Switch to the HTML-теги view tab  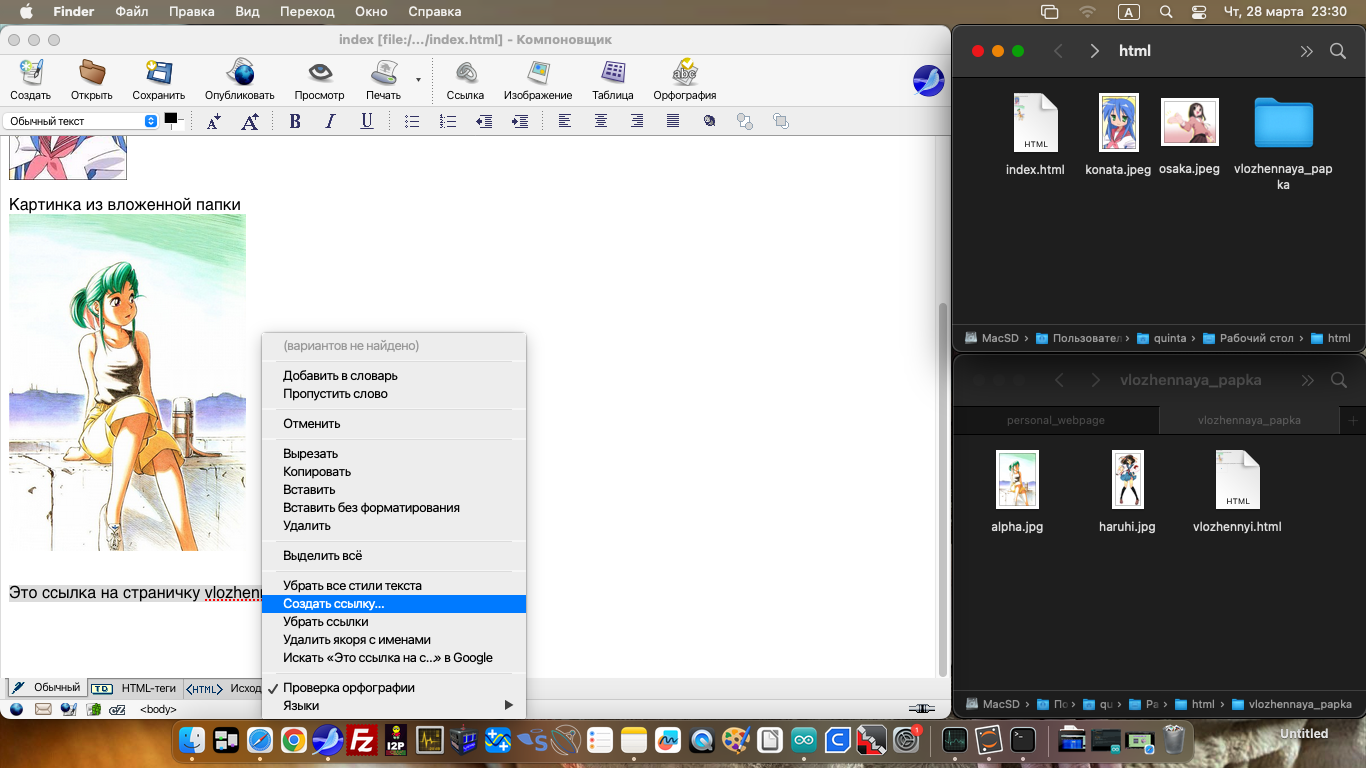pos(136,688)
